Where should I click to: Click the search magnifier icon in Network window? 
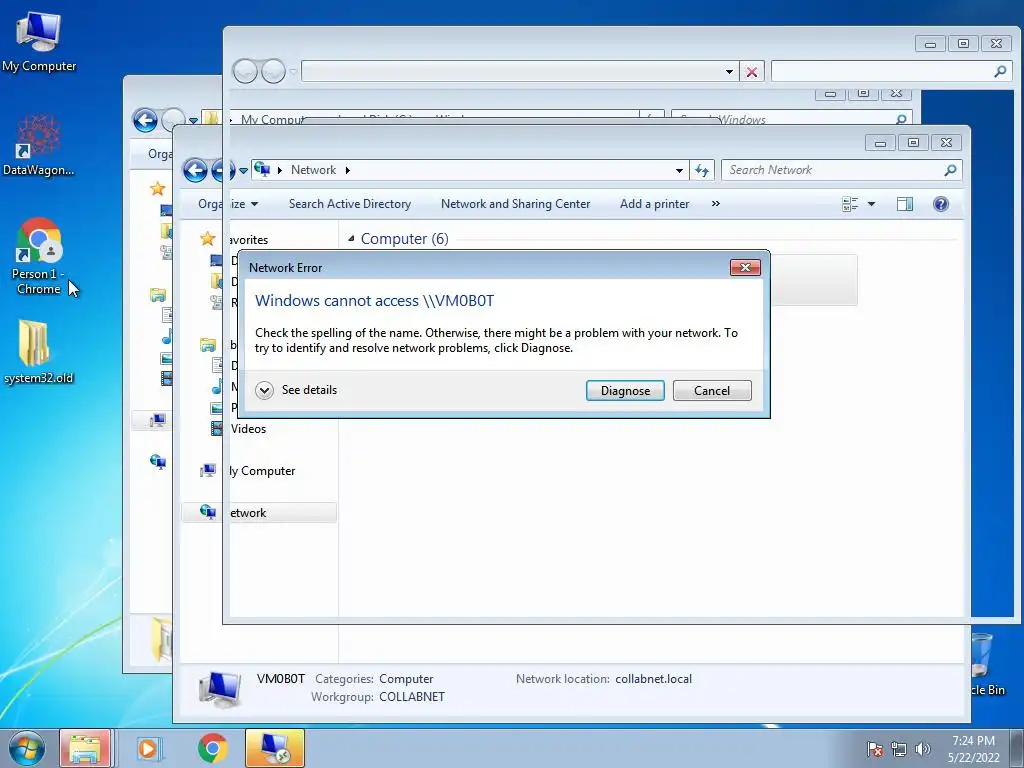950,170
